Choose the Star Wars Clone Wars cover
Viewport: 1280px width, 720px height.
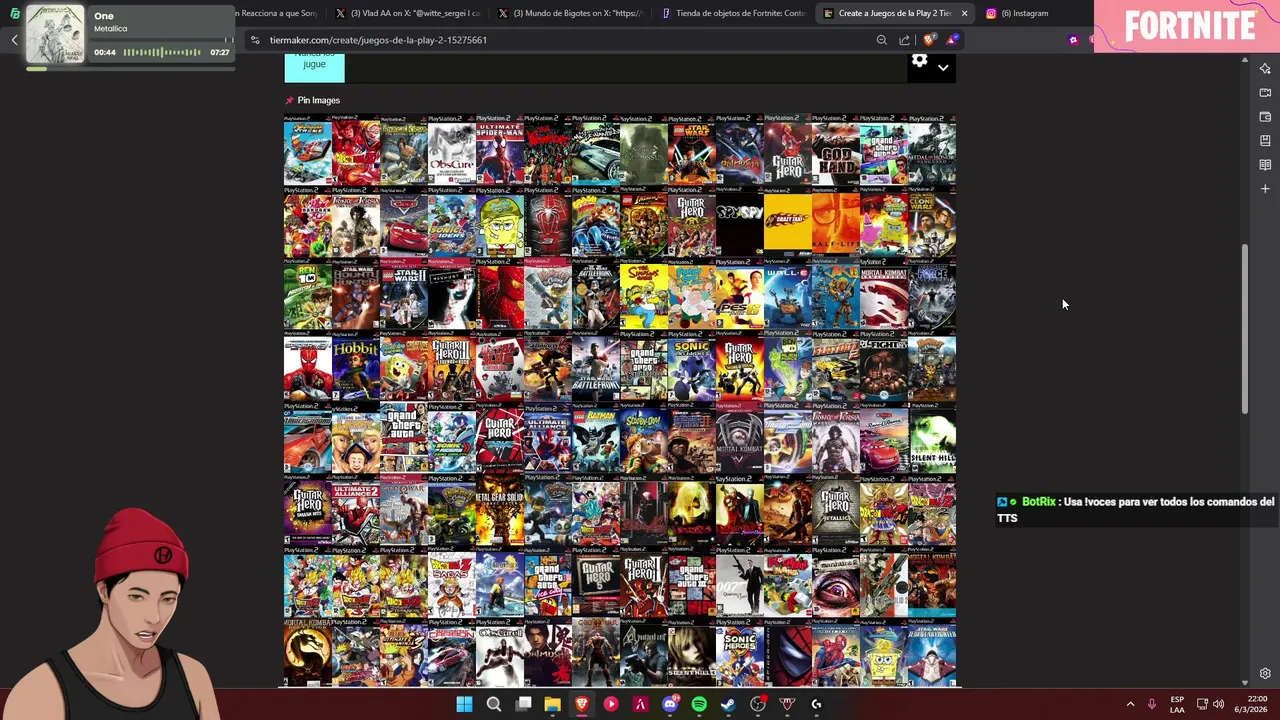tap(932, 222)
